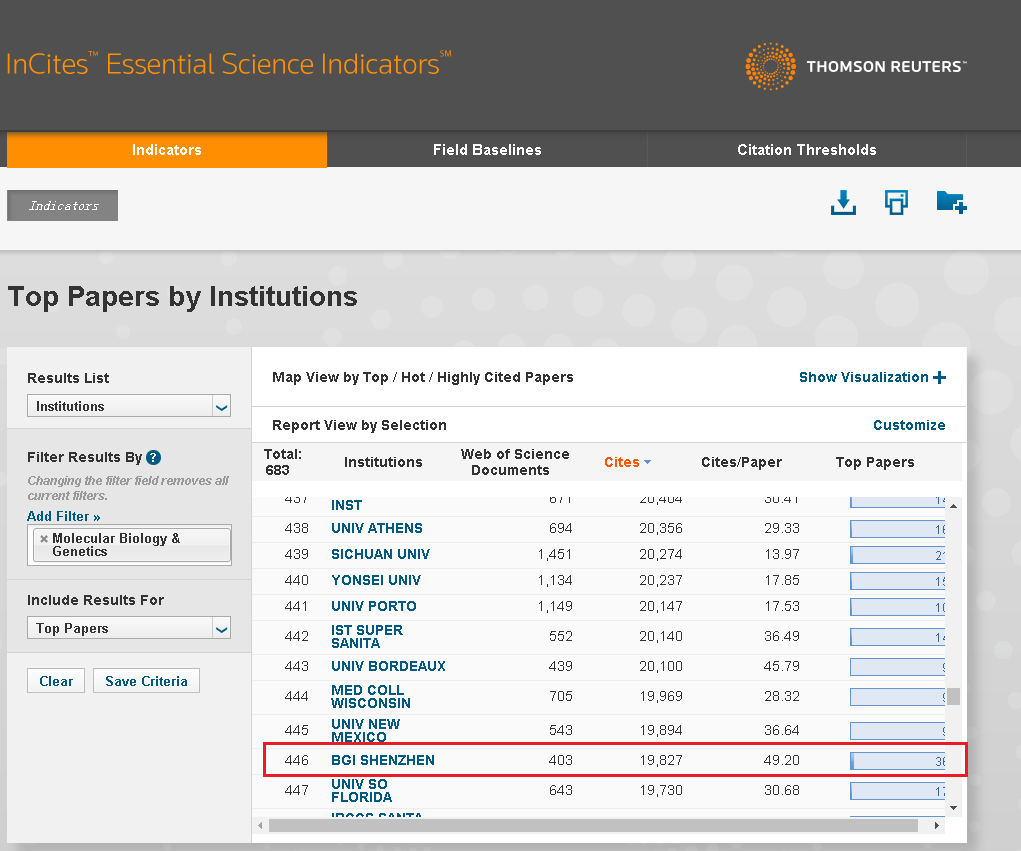The width and height of the screenshot is (1021, 851).
Task: Click the Customize link
Action: tap(909, 425)
